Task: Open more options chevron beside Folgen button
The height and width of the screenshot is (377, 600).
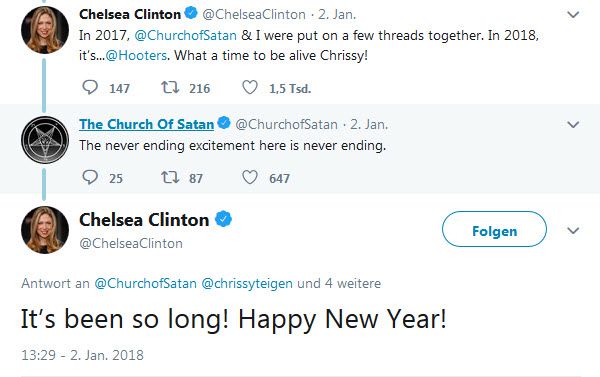Action: [x=573, y=231]
